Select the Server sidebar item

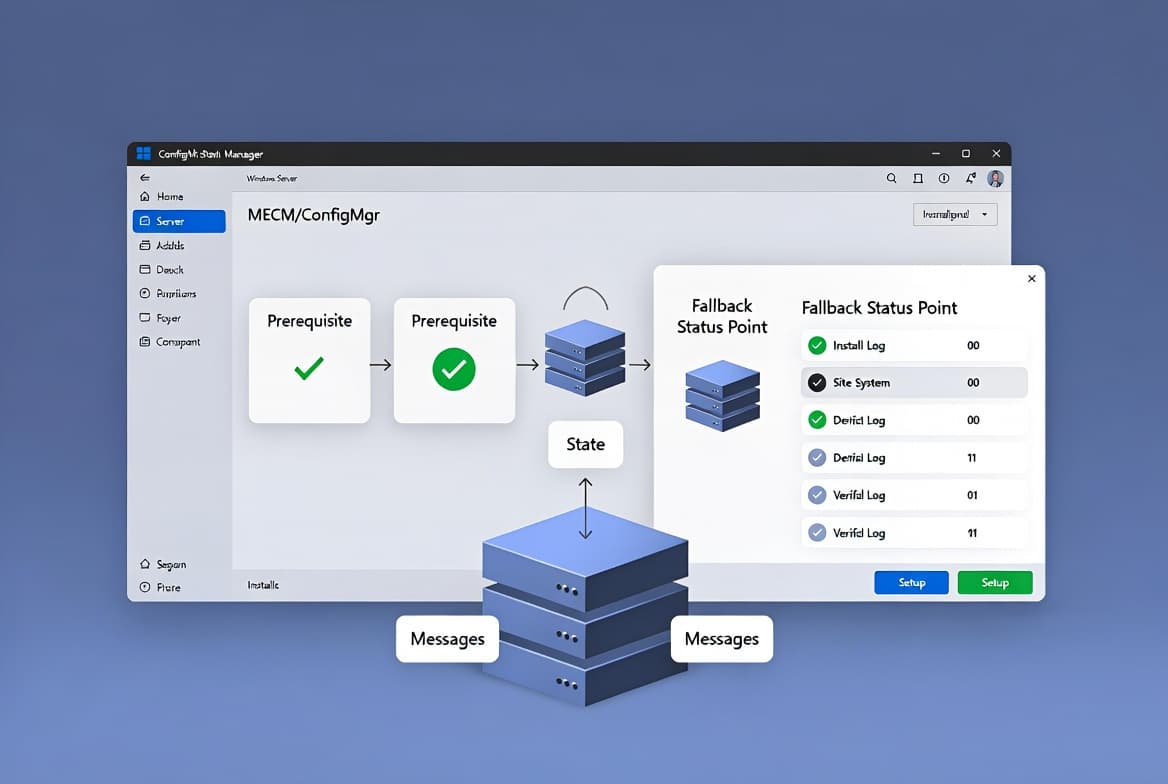pos(179,221)
